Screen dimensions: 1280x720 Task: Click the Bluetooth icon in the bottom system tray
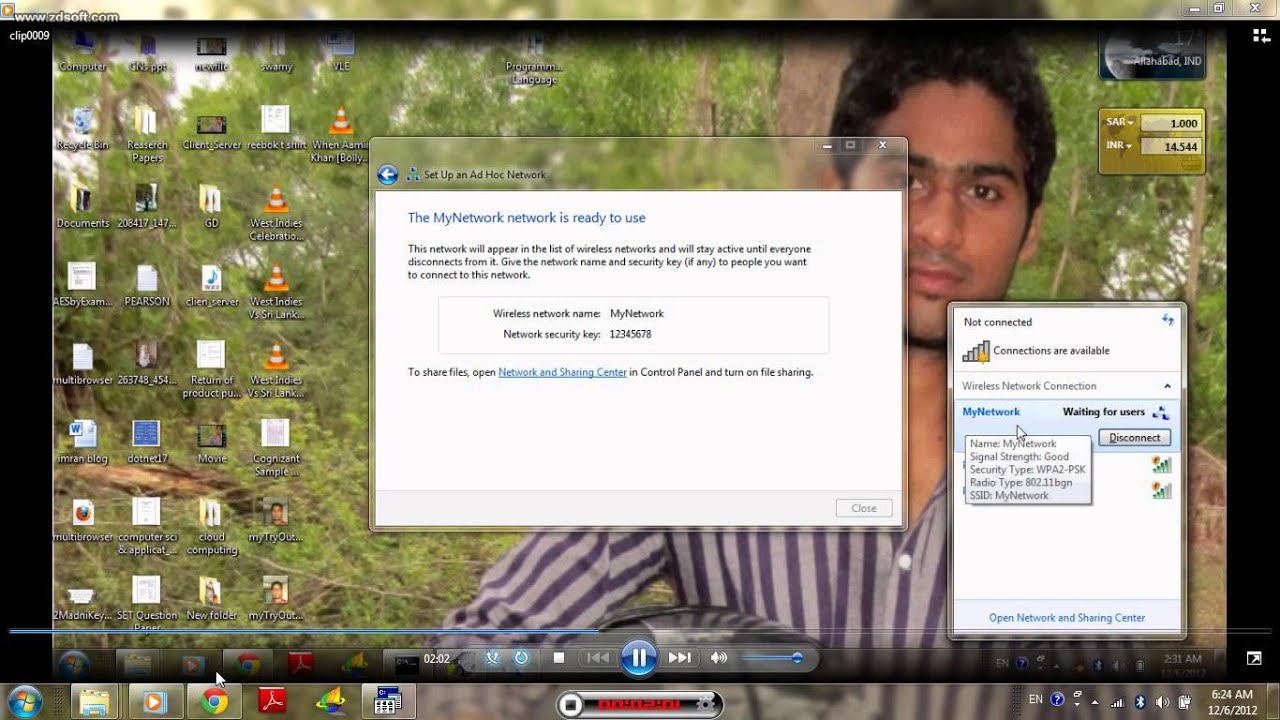pos(1140,701)
